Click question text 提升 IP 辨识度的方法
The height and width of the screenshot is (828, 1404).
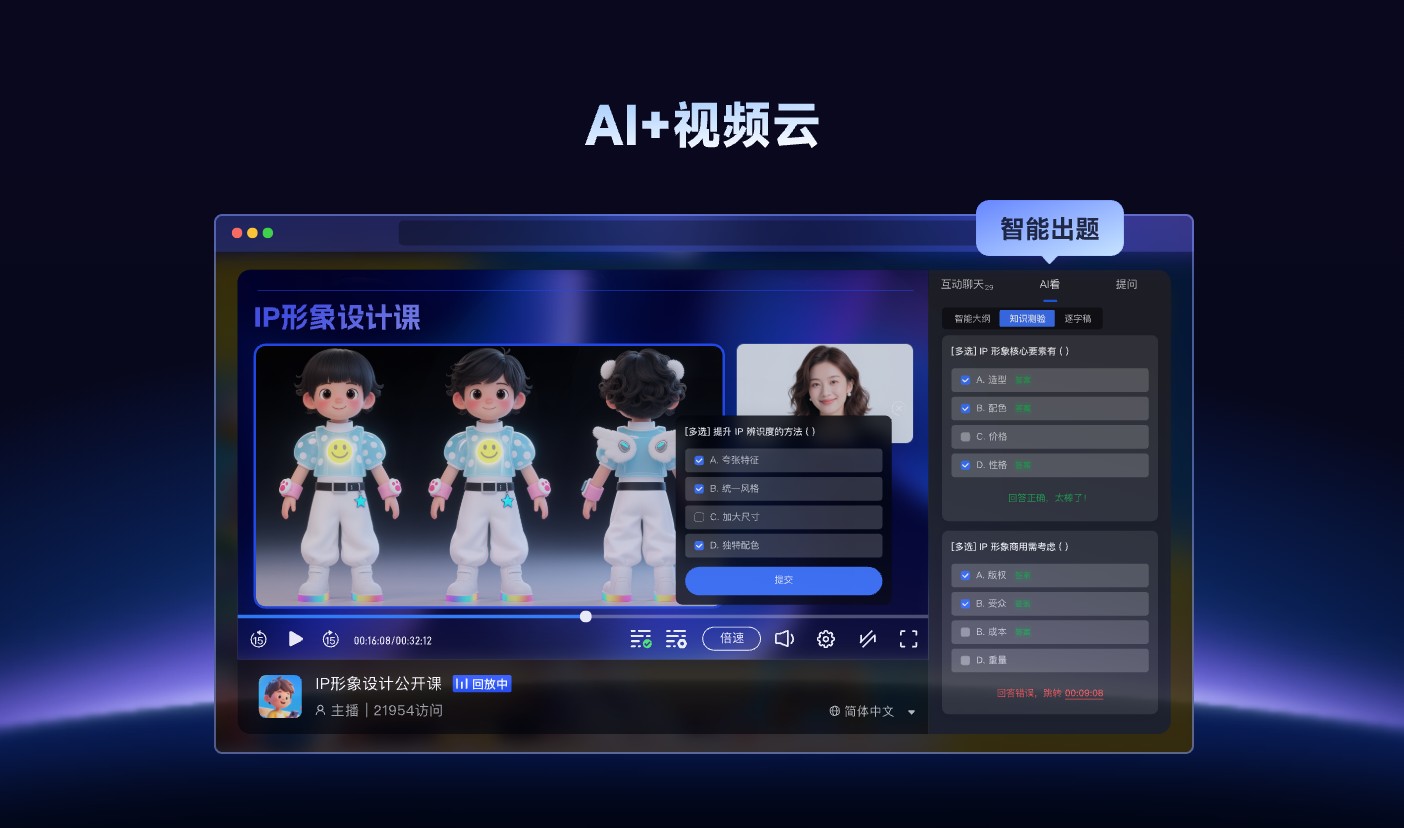[750, 432]
